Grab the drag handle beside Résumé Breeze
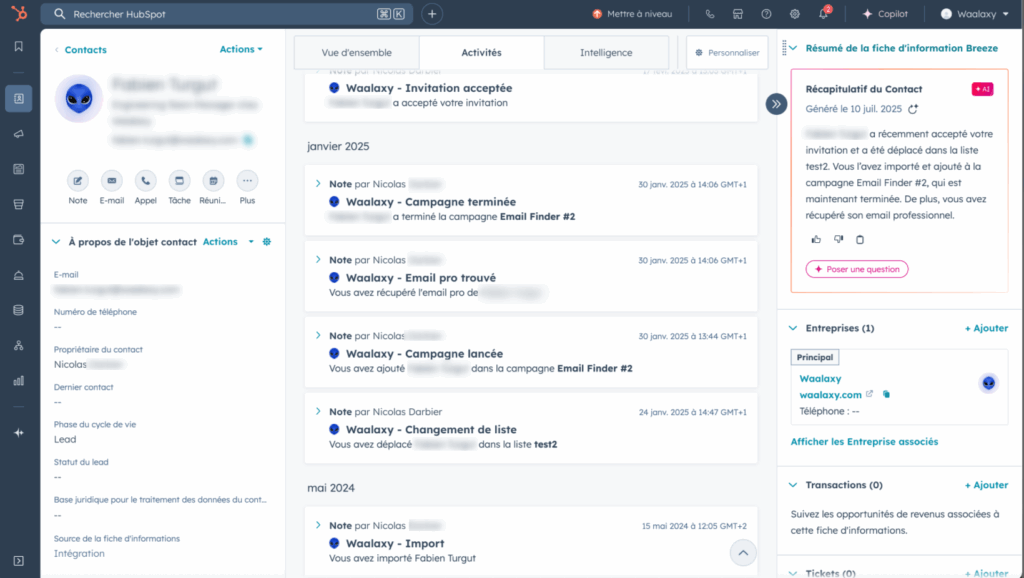This screenshot has height=578, width=1024. coord(784,48)
